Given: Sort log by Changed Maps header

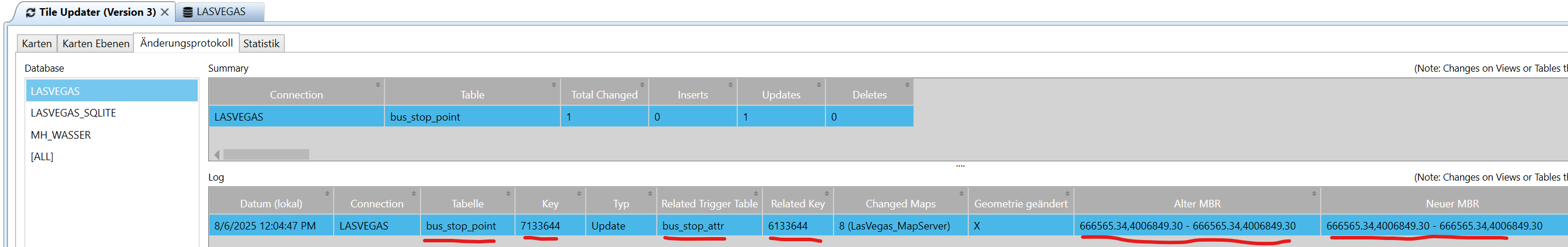Looking at the screenshot, I should pyautogui.click(x=900, y=203).
